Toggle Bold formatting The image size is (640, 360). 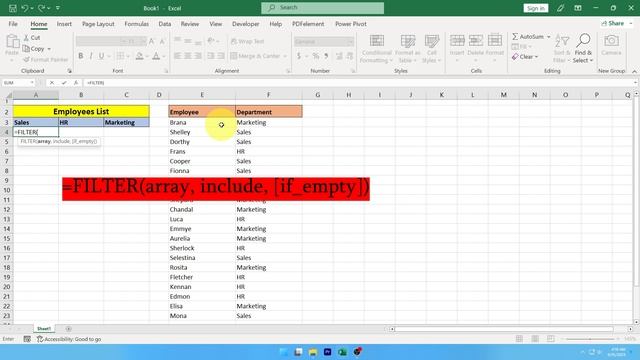click(x=81, y=56)
